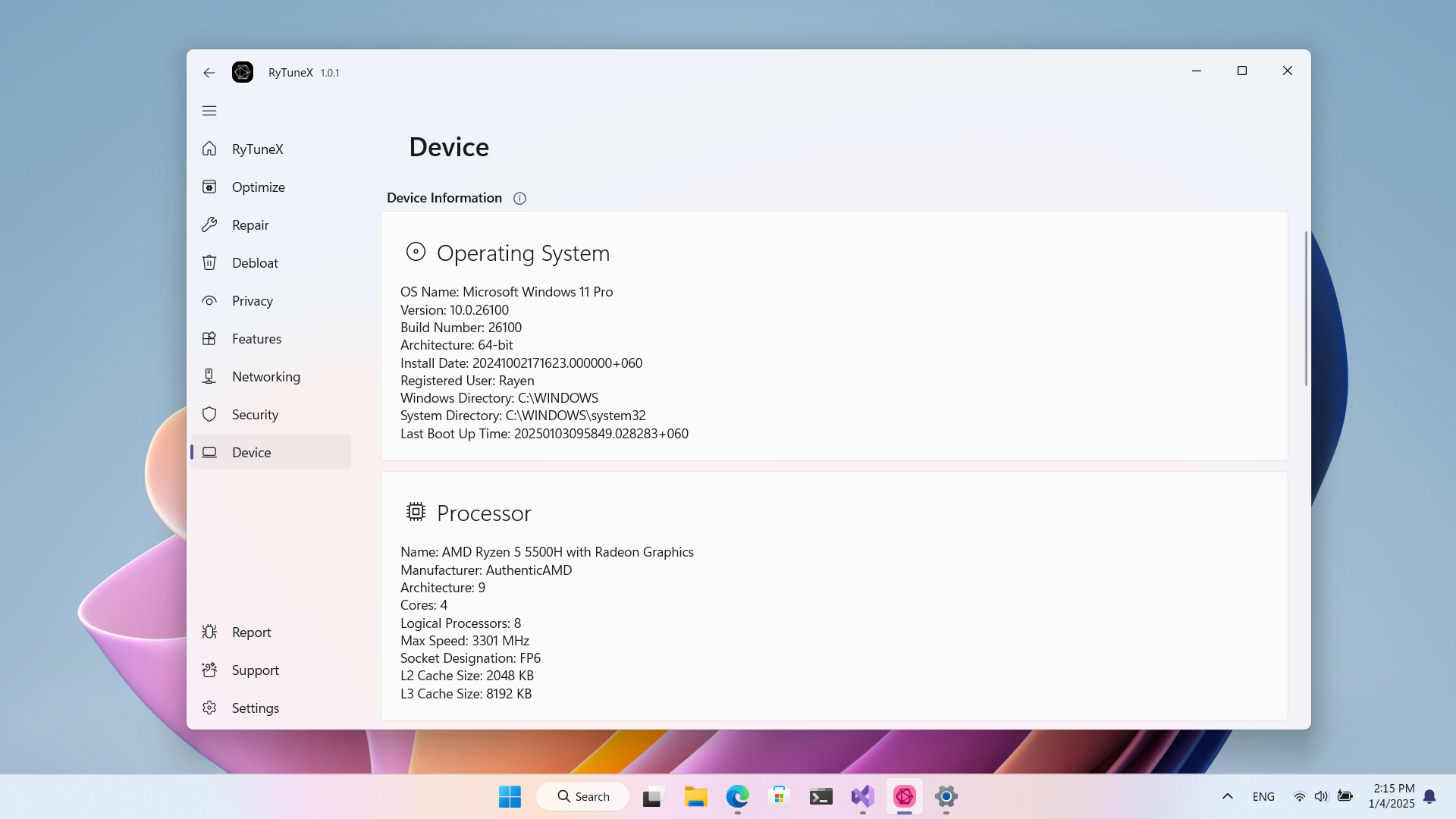Toggle the hamburger navigation menu
This screenshot has width=1456, height=819.
[x=209, y=111]
